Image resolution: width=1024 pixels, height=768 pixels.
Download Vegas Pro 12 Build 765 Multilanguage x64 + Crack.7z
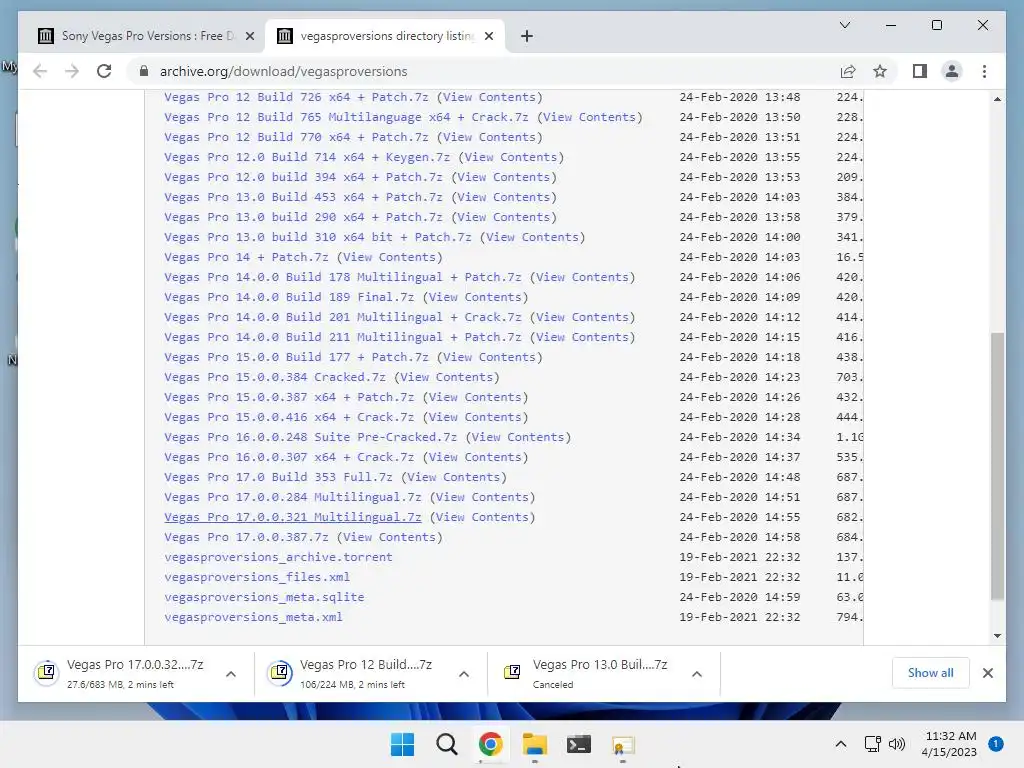346,118
